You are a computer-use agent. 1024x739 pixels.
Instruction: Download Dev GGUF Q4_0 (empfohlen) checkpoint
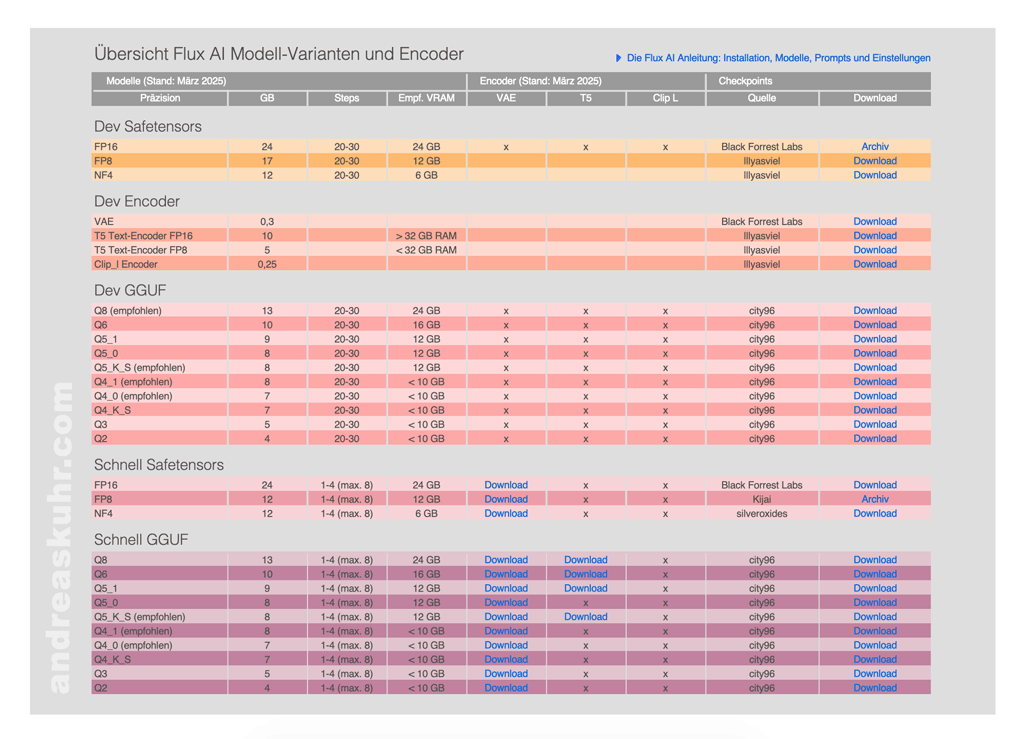(x=874, y=397)
